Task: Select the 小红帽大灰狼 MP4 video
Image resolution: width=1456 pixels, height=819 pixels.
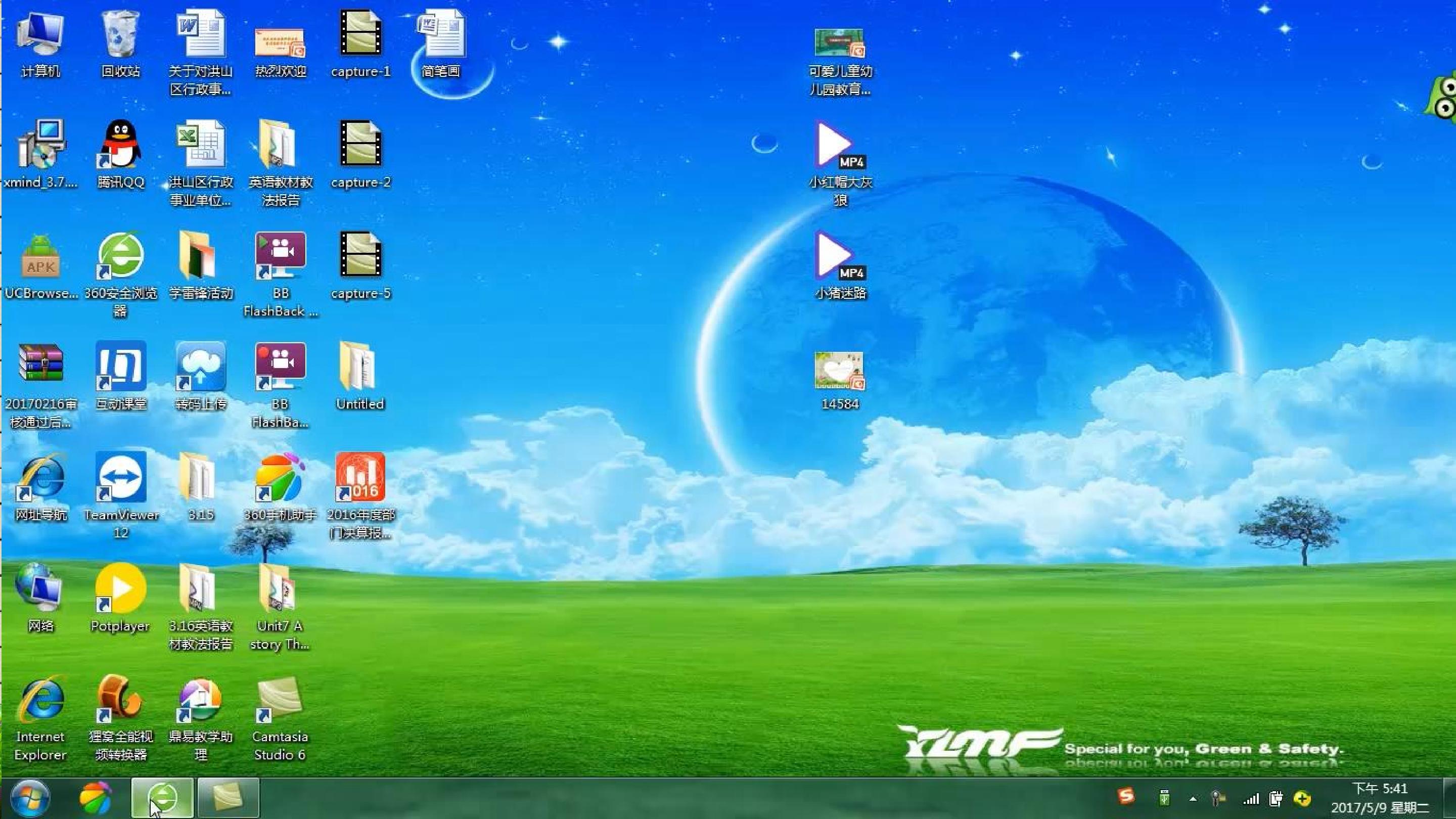Action: tap(840, 164)
